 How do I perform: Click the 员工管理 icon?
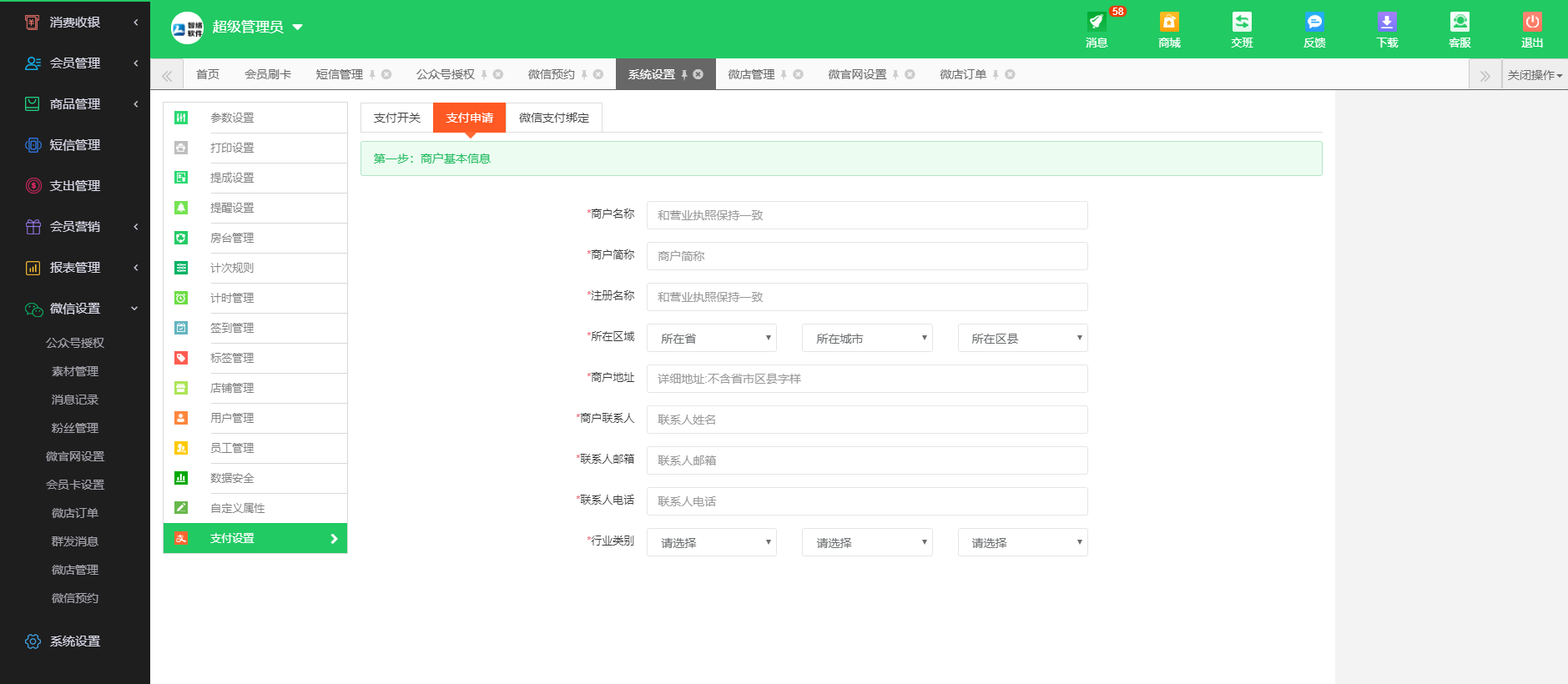point(181,448)
